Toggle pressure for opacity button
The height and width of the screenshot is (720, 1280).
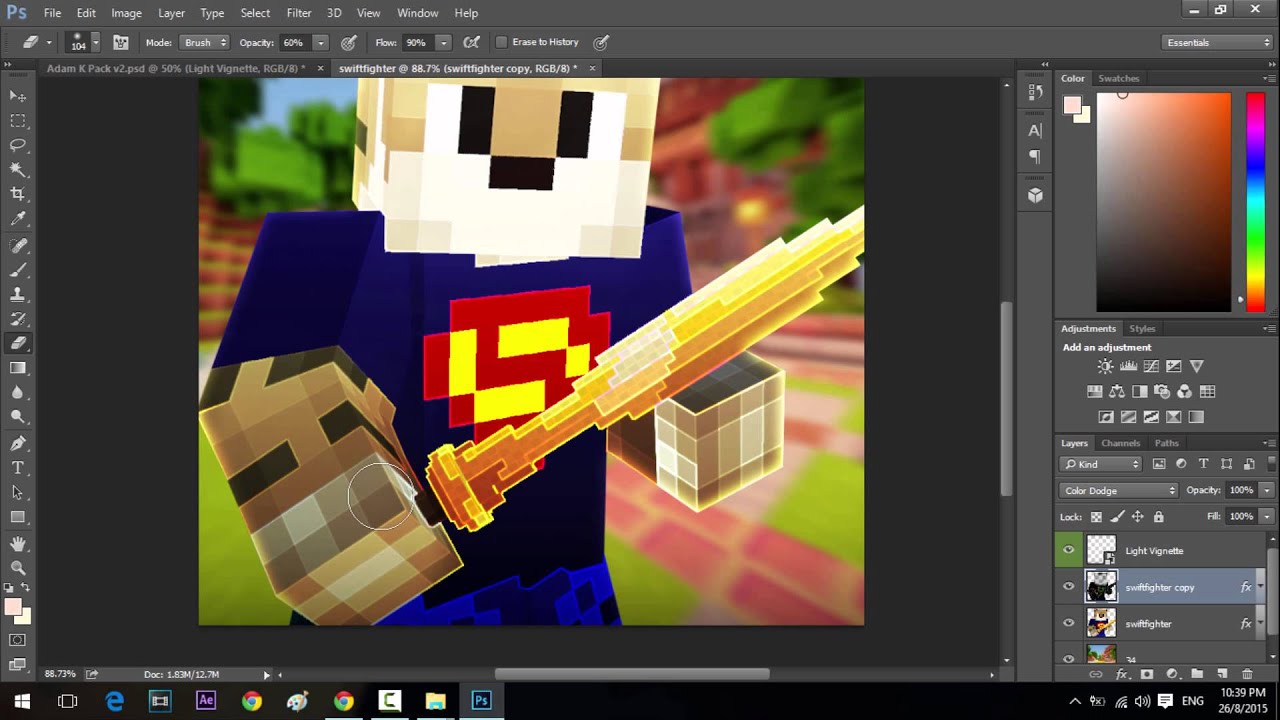click(349, 43)
